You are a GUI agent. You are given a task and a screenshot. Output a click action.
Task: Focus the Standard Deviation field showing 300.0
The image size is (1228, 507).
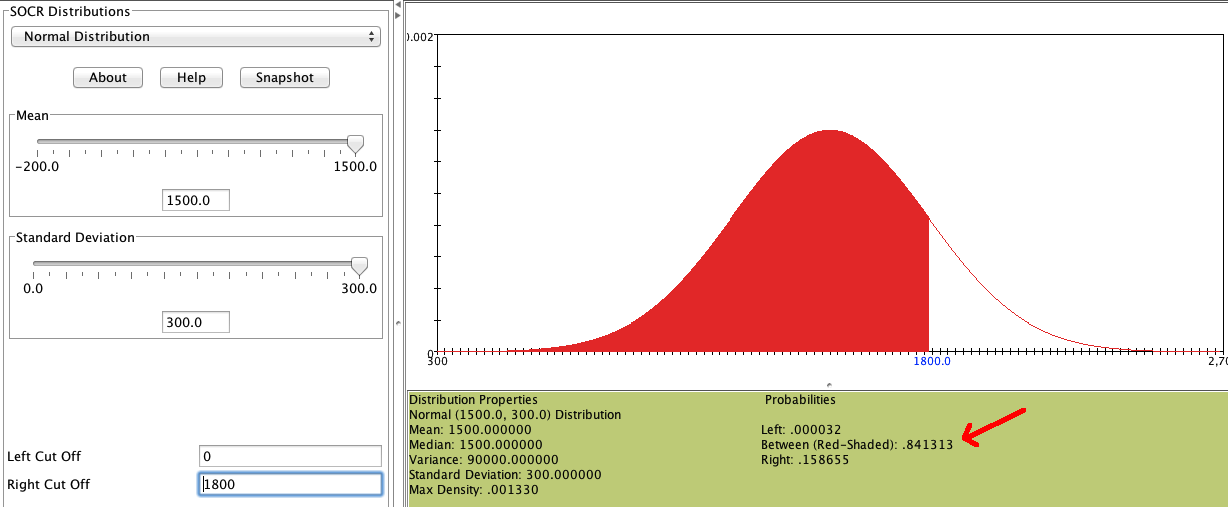tap(196, 322)
